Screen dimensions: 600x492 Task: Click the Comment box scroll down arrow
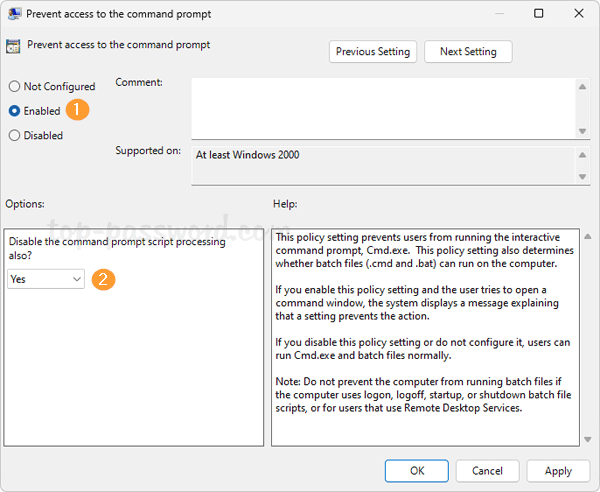coord(583,129)
